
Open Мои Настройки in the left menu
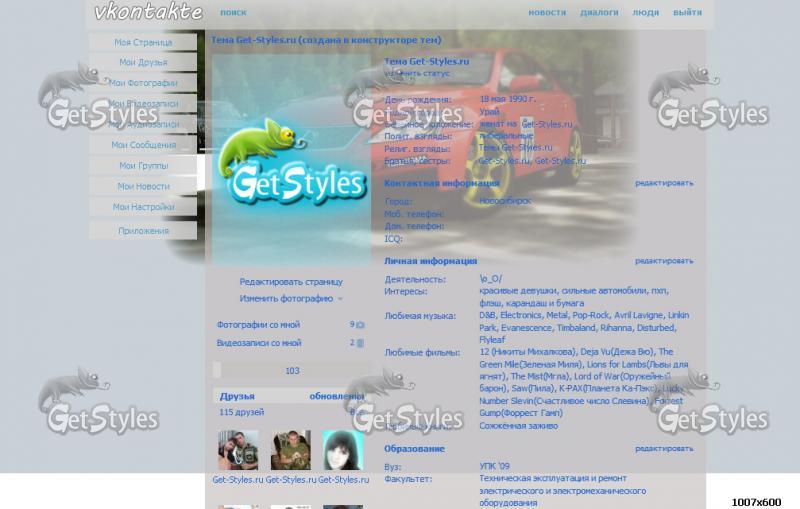(x=143, y=207)
